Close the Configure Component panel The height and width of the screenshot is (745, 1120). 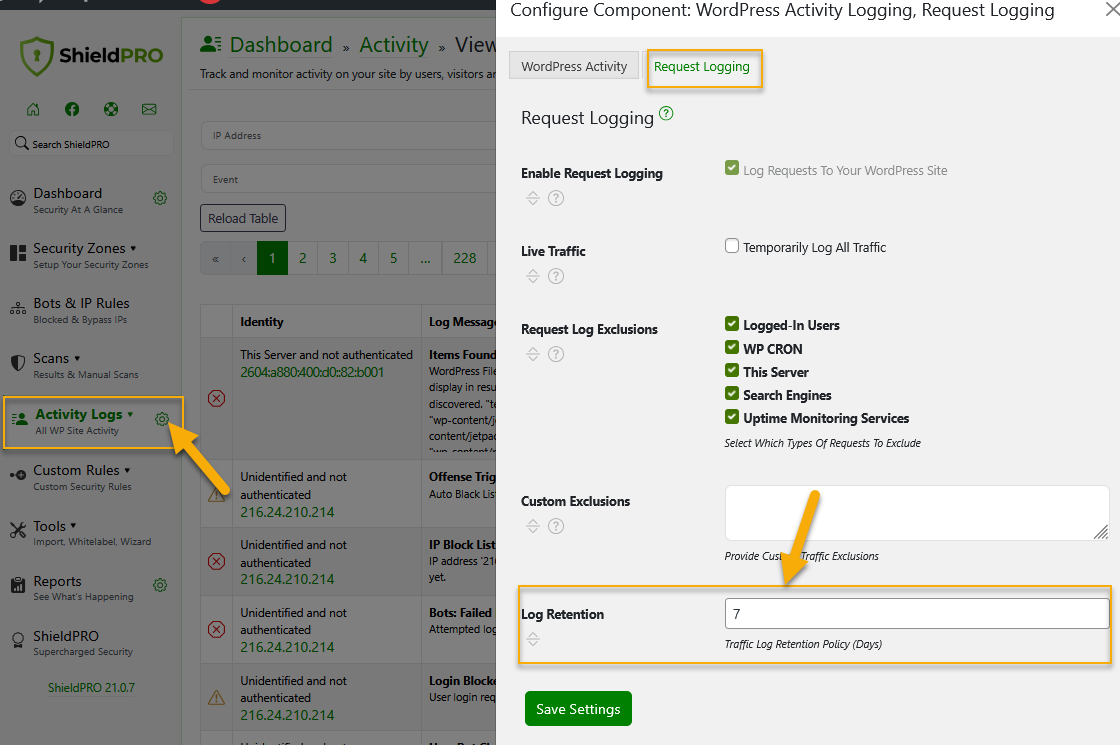(1112, 9)
